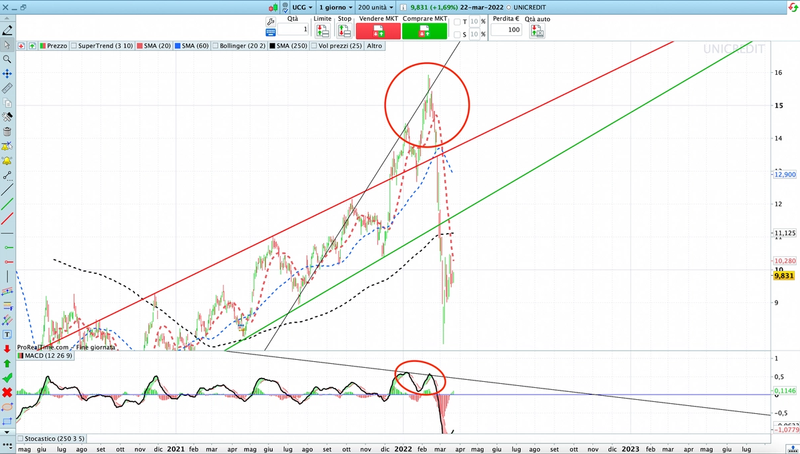Enable the T percentage checkbox
800x454 pixels.
click(x=457, y=22)
